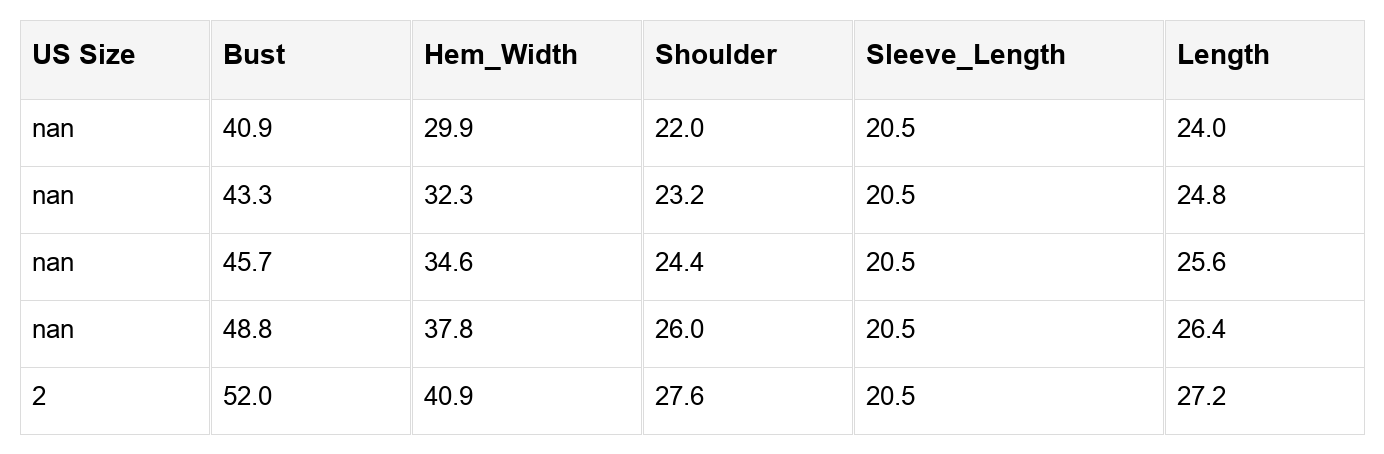The height and width of the screenshot is (454, 1384).
Task: Select the Hem_Width column header
Action: (500, 55)
